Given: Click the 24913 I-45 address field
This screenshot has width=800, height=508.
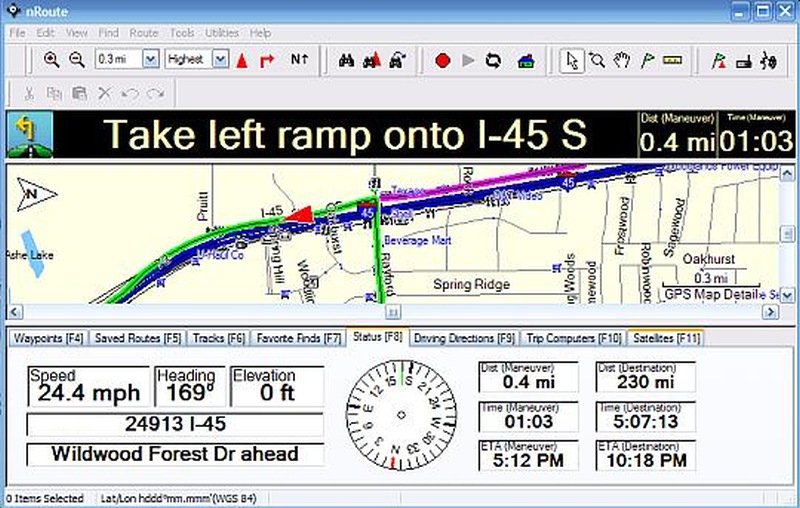Looking at the screenshot, I should point(175,424).
